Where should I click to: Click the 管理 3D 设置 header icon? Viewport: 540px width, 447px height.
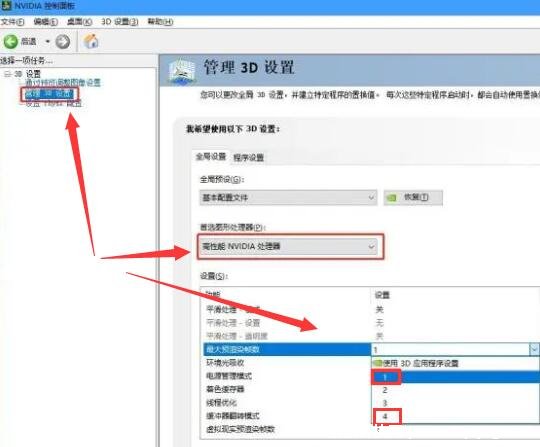pyautogui.click(x=181, y=71)
